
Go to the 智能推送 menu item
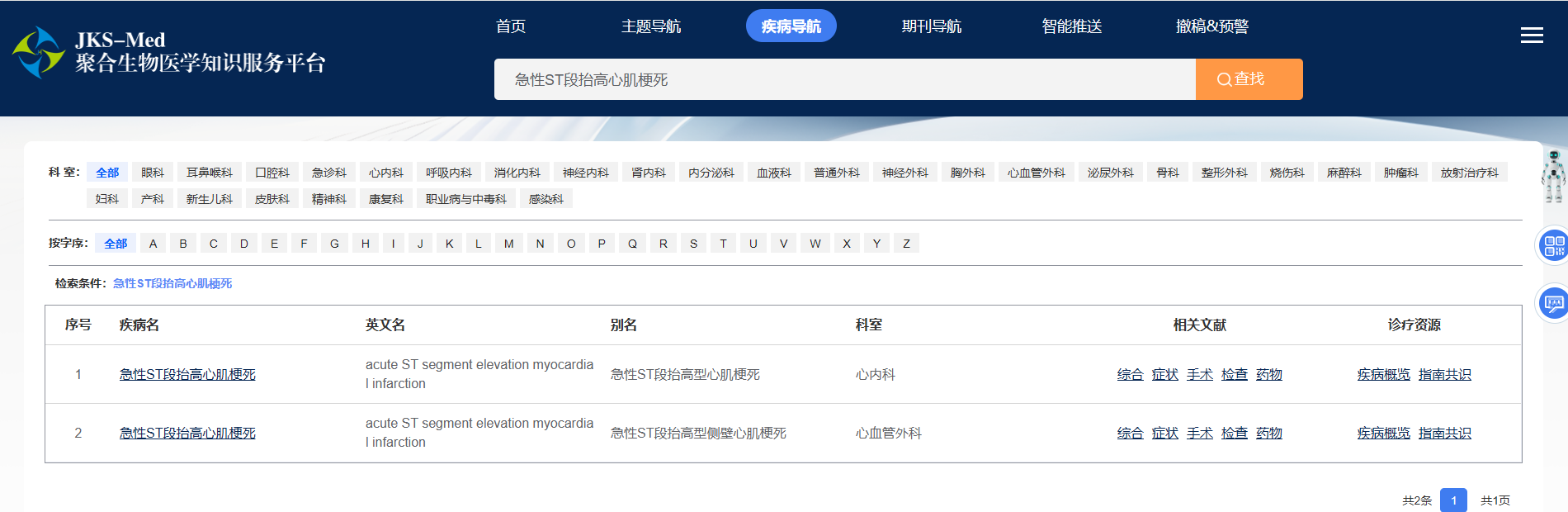pos(1071,26)
